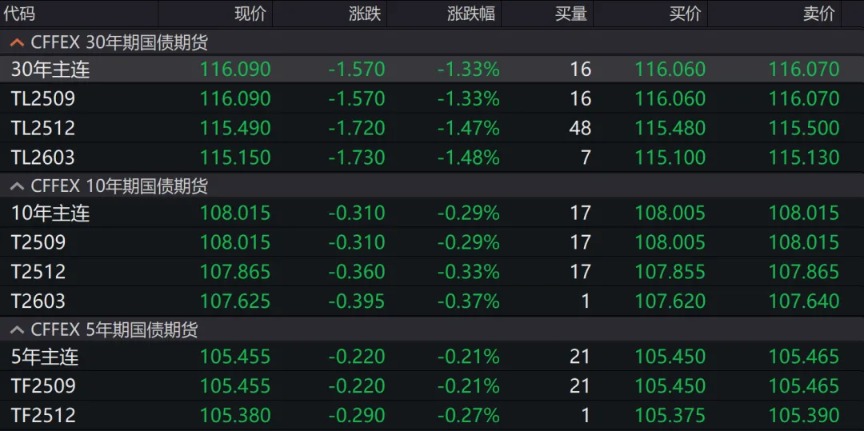Sort by the 现价 column header
The height and width of the screenshot is (431, 864).
tap(250, 14)
